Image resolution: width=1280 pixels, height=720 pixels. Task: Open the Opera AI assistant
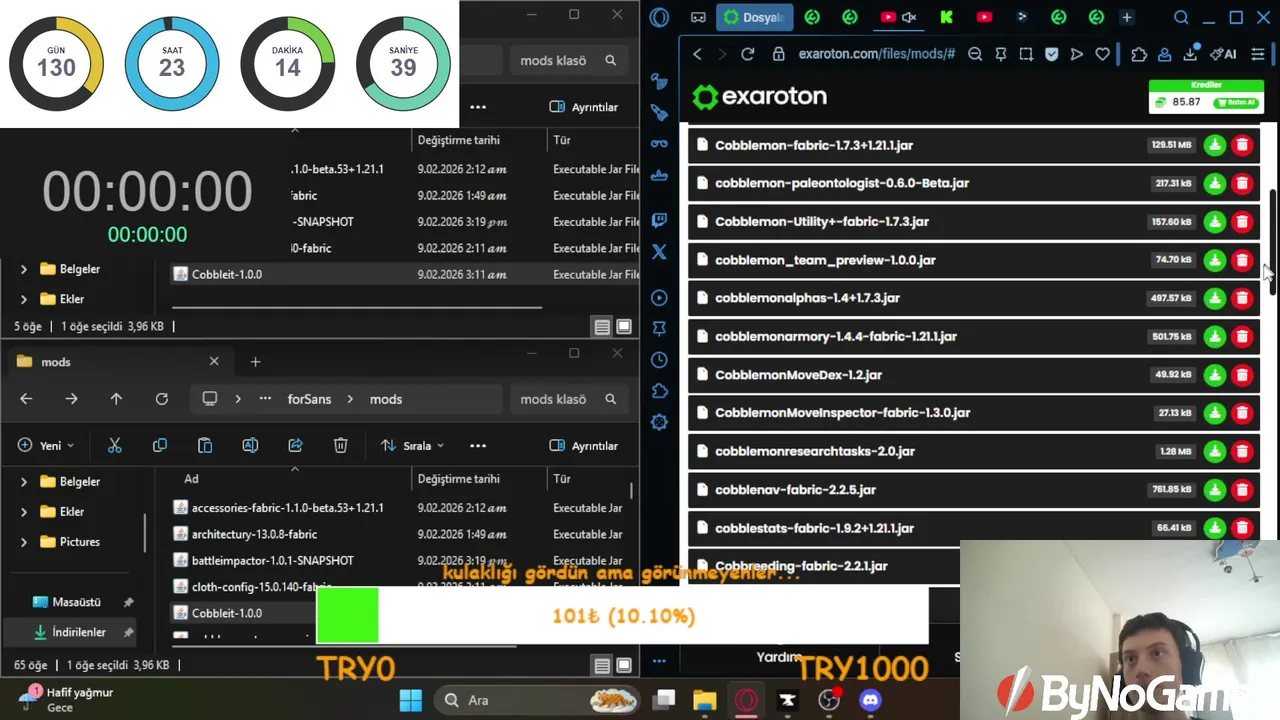[x=1223, y=54]
